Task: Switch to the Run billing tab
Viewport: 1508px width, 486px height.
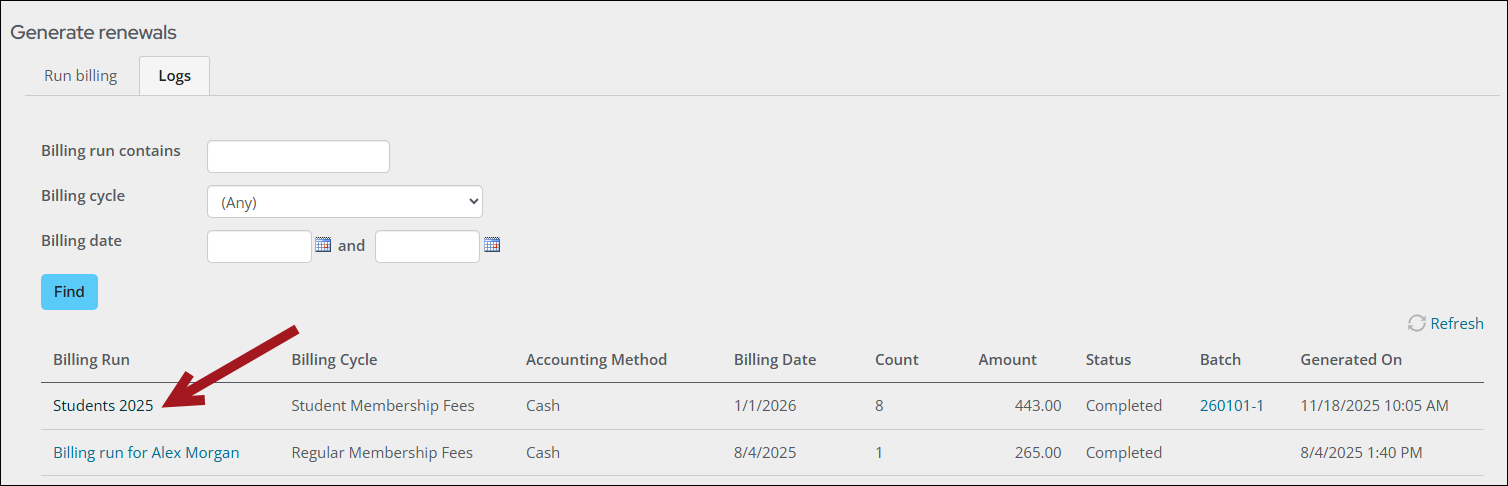Action: click(80, 76)
